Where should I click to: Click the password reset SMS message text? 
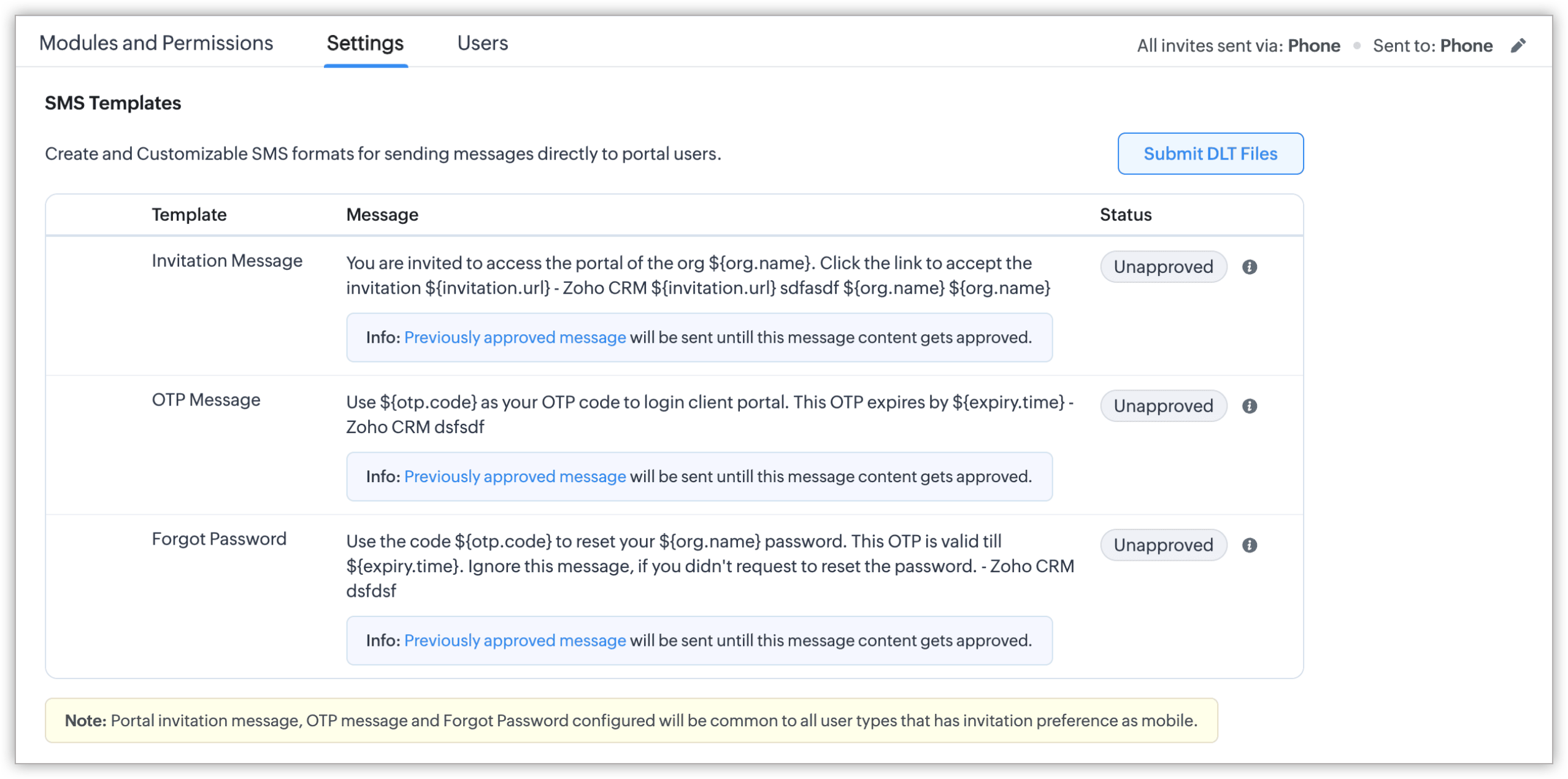710,566
